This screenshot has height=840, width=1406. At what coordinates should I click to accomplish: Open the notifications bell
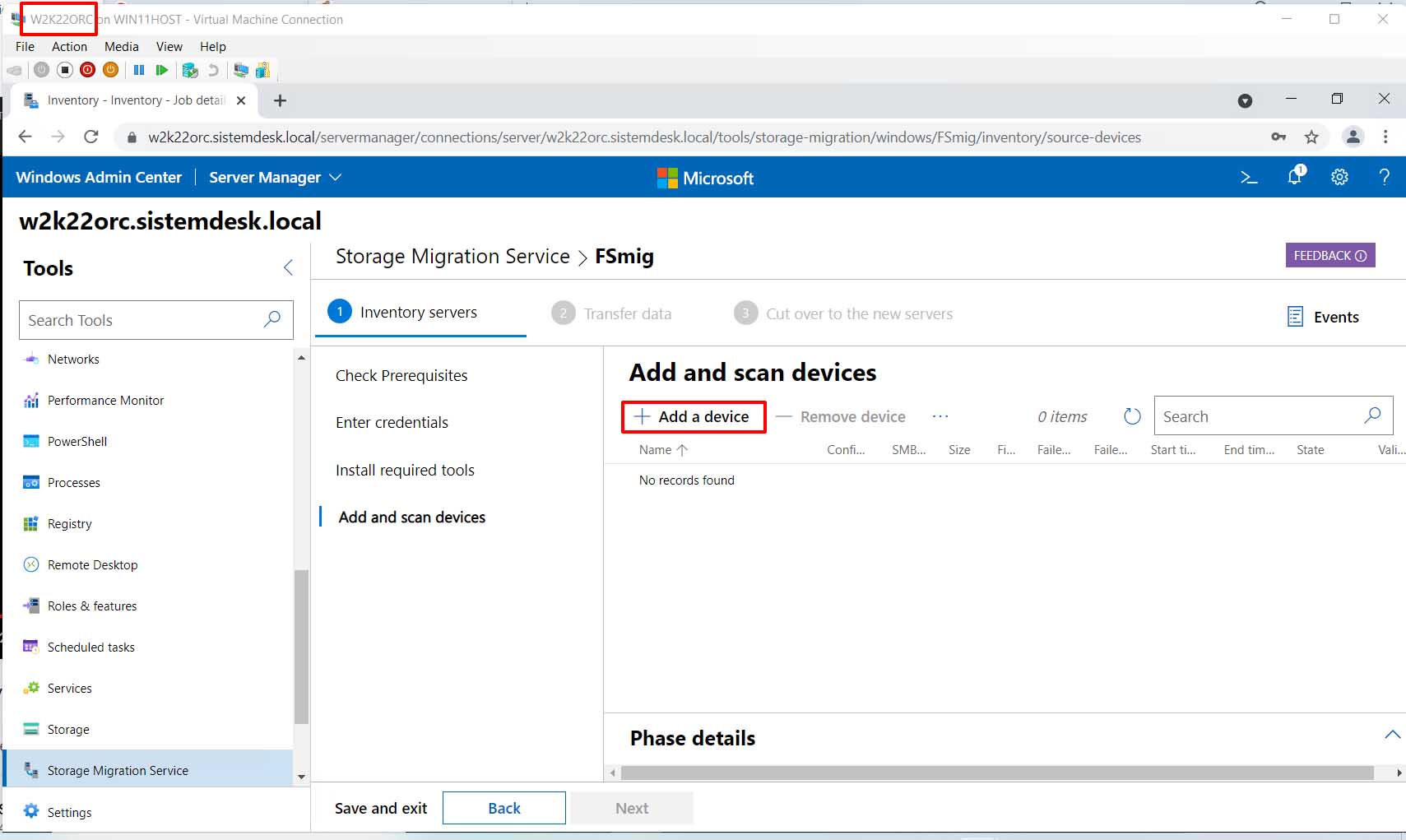[x=1296, y=176]
